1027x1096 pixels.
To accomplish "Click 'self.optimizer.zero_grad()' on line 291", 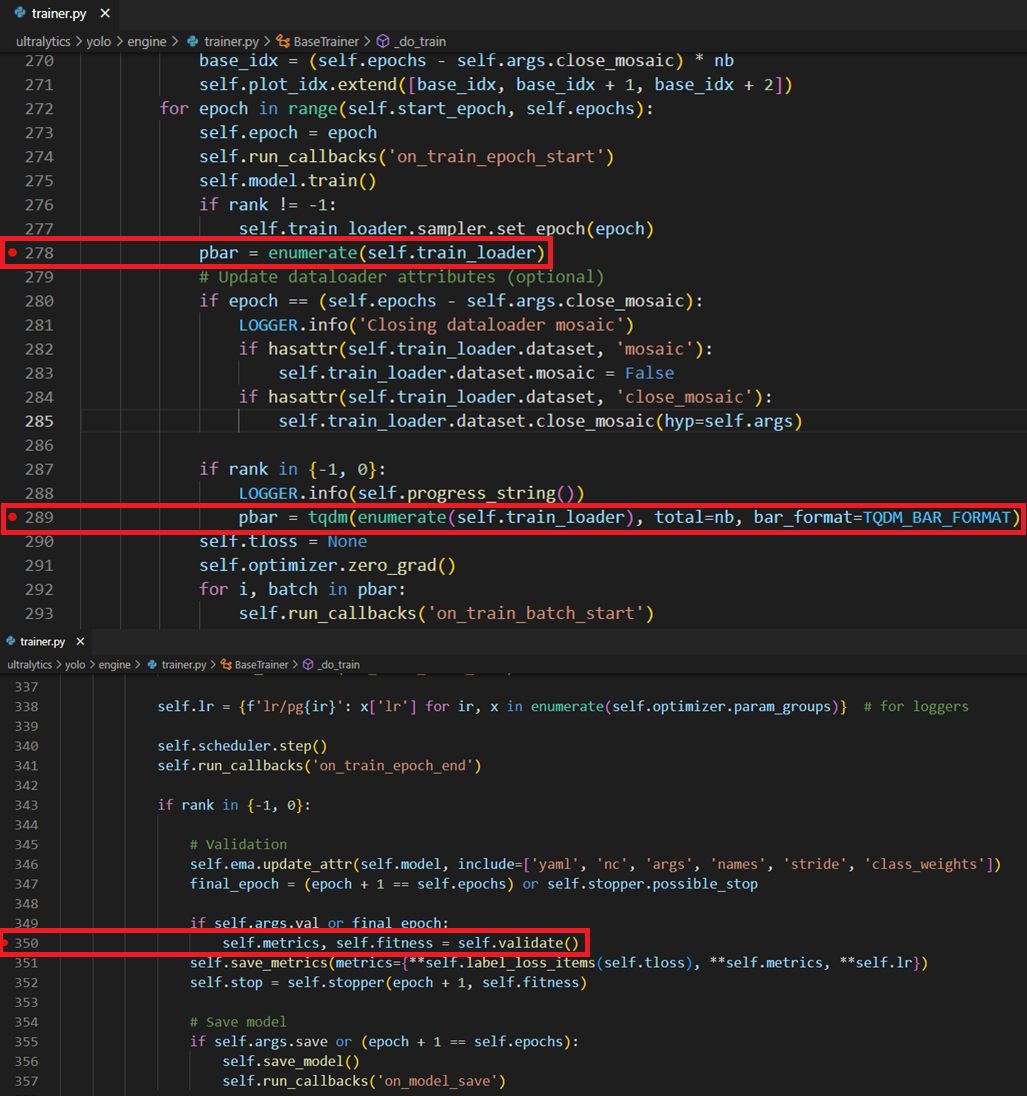I will [328, 565].
